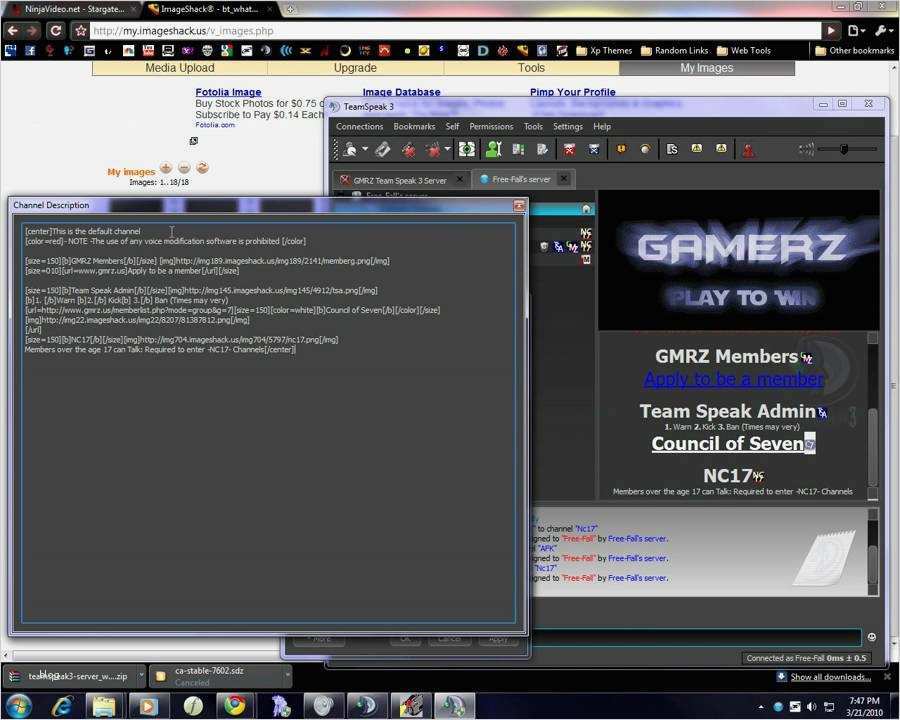This screenshot has height=720, width=900.
Task: Open the Random Links bookmark folder
Action: [x=674, y=51]
